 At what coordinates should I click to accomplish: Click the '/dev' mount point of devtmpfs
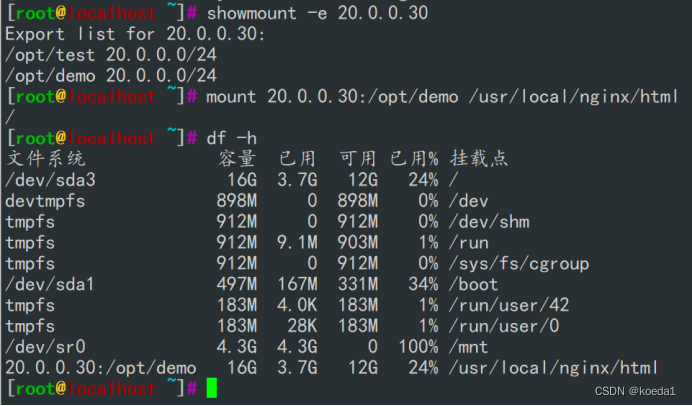(469, 201)
